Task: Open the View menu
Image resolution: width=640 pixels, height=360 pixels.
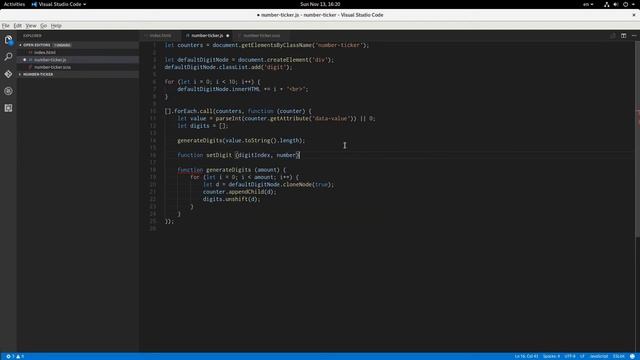Action: point(31,25)
